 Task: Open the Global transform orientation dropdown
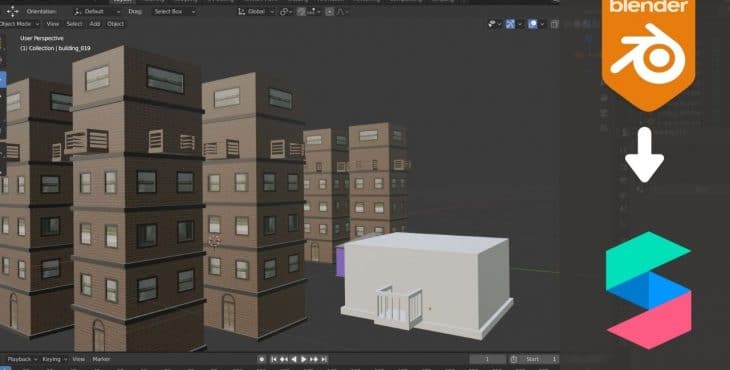click(x=256, y=11)
